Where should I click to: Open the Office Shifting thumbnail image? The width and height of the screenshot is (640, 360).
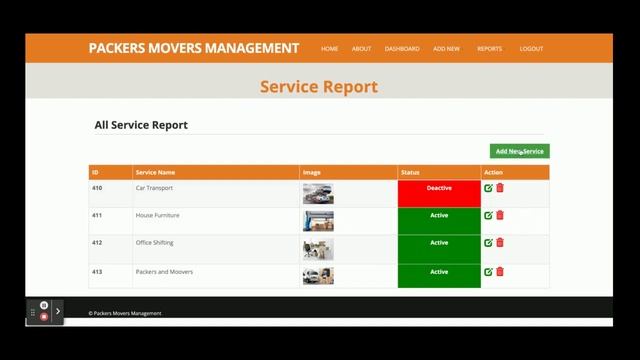point(318,249)
